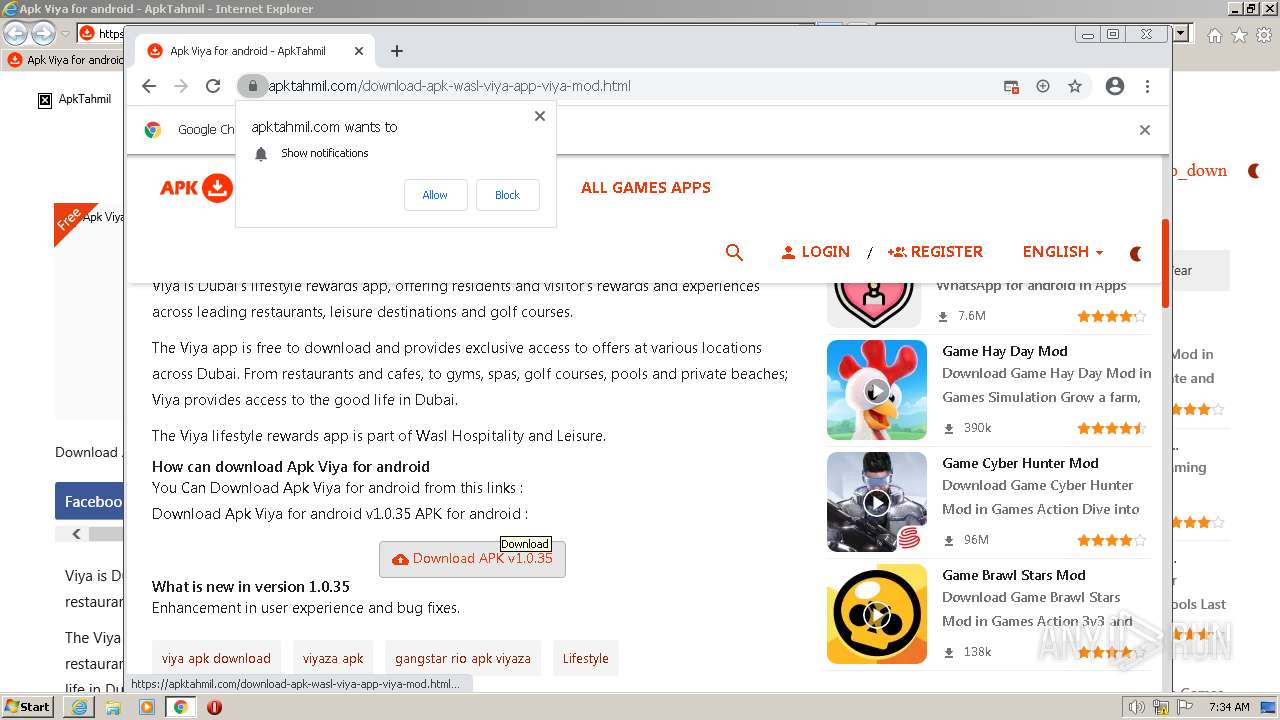
Task: Open Game Cyber Hunter Mod thumbnail
Action: click(877, 502)
